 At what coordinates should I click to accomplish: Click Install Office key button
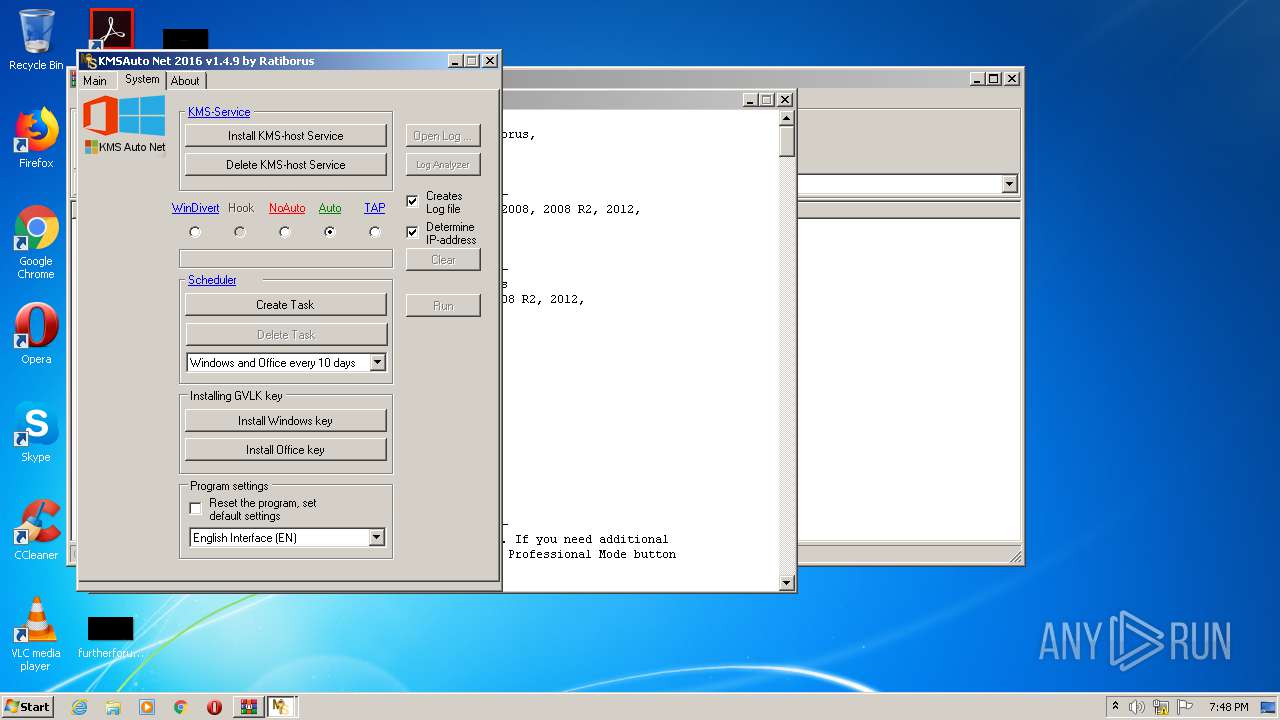(x=286, y=450)
